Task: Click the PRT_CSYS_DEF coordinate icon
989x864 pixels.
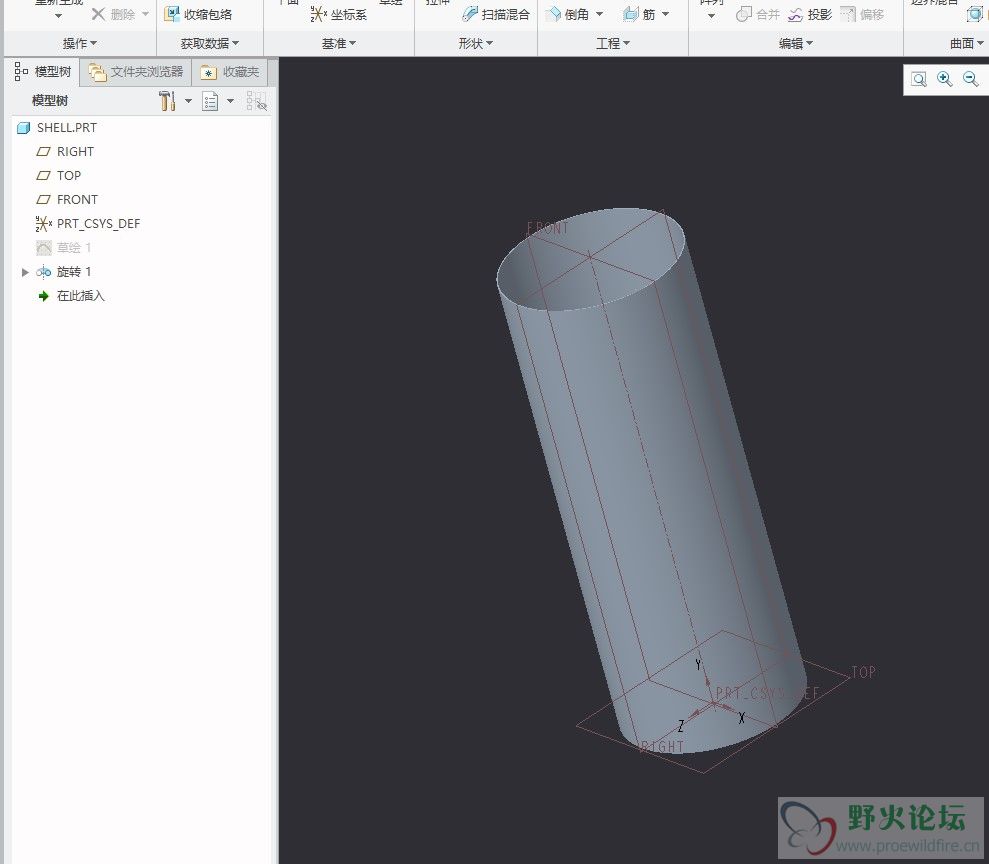Action: coord(44,224)
